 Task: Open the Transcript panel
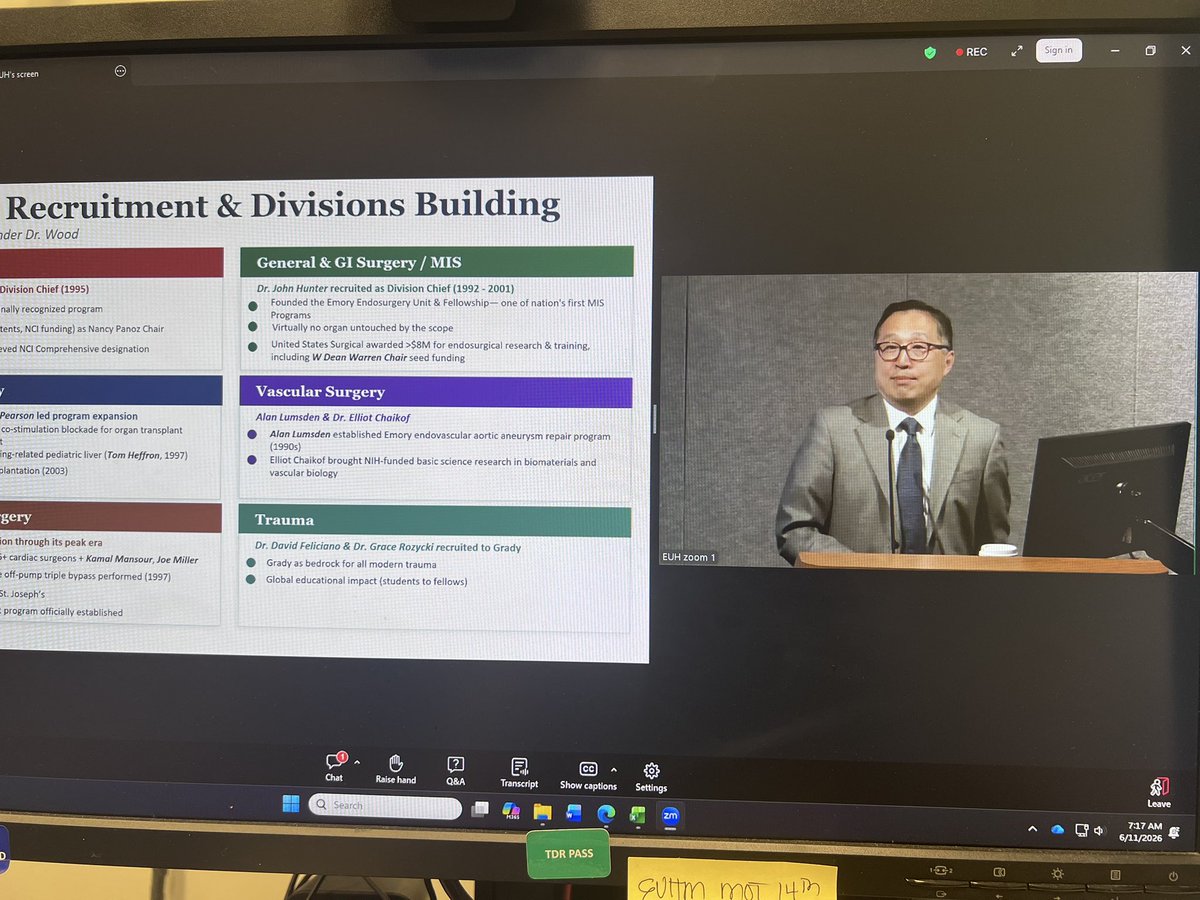coord(519,772)
